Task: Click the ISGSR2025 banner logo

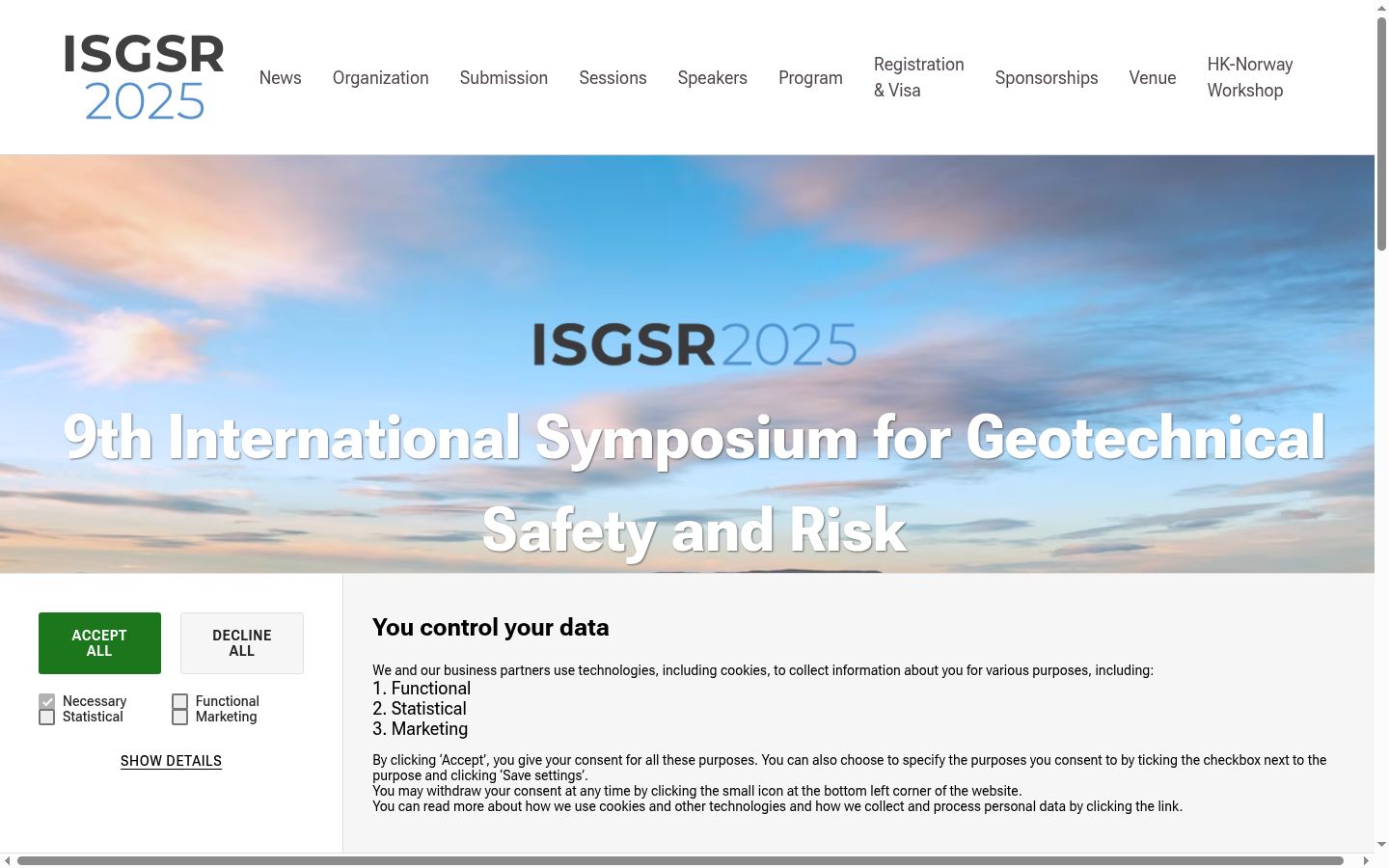Action: (694, 344)
